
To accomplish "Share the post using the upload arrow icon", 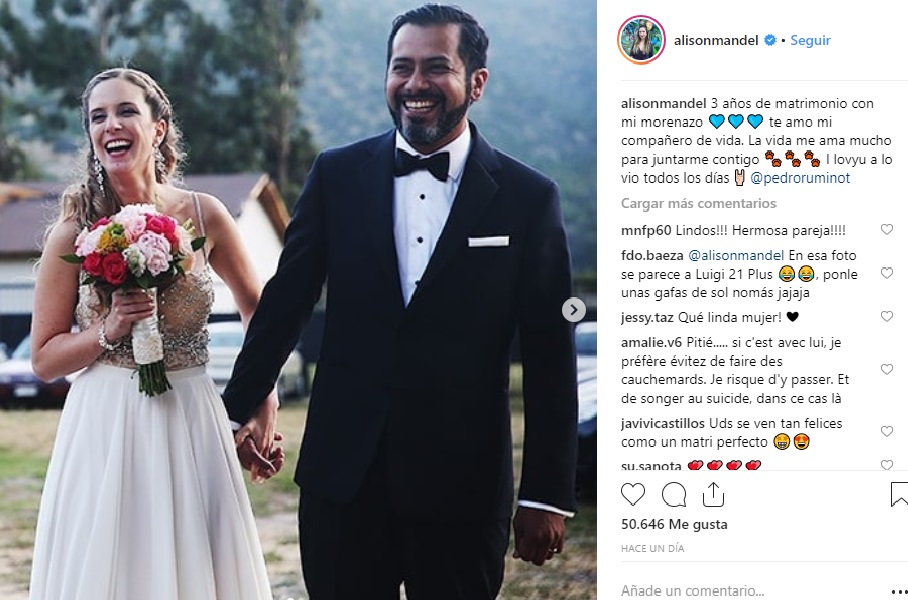I will pyautogui.click(x=713, y=494).
